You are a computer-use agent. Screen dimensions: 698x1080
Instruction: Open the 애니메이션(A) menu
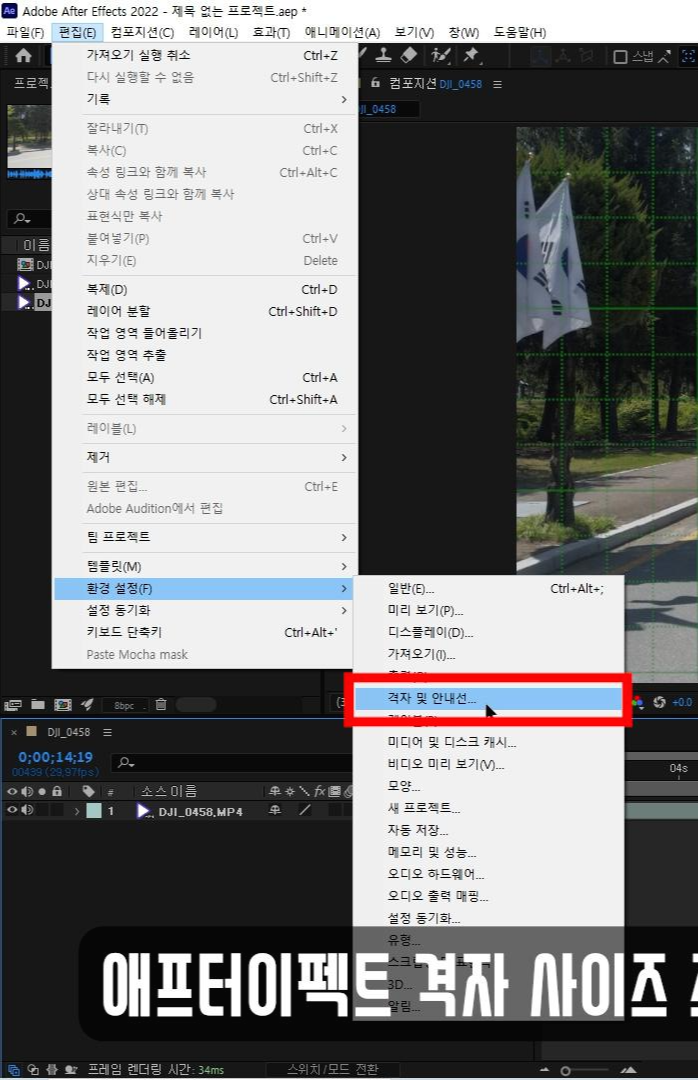342,32
